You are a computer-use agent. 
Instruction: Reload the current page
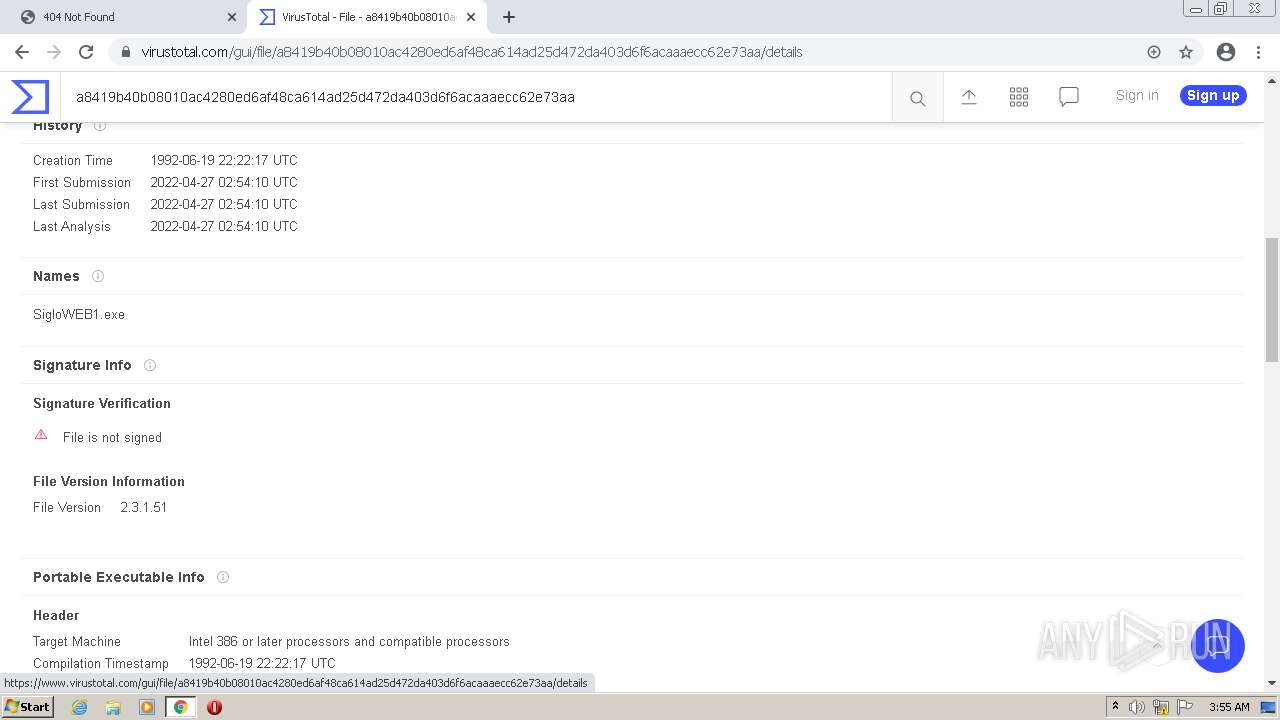pos(86,52)
